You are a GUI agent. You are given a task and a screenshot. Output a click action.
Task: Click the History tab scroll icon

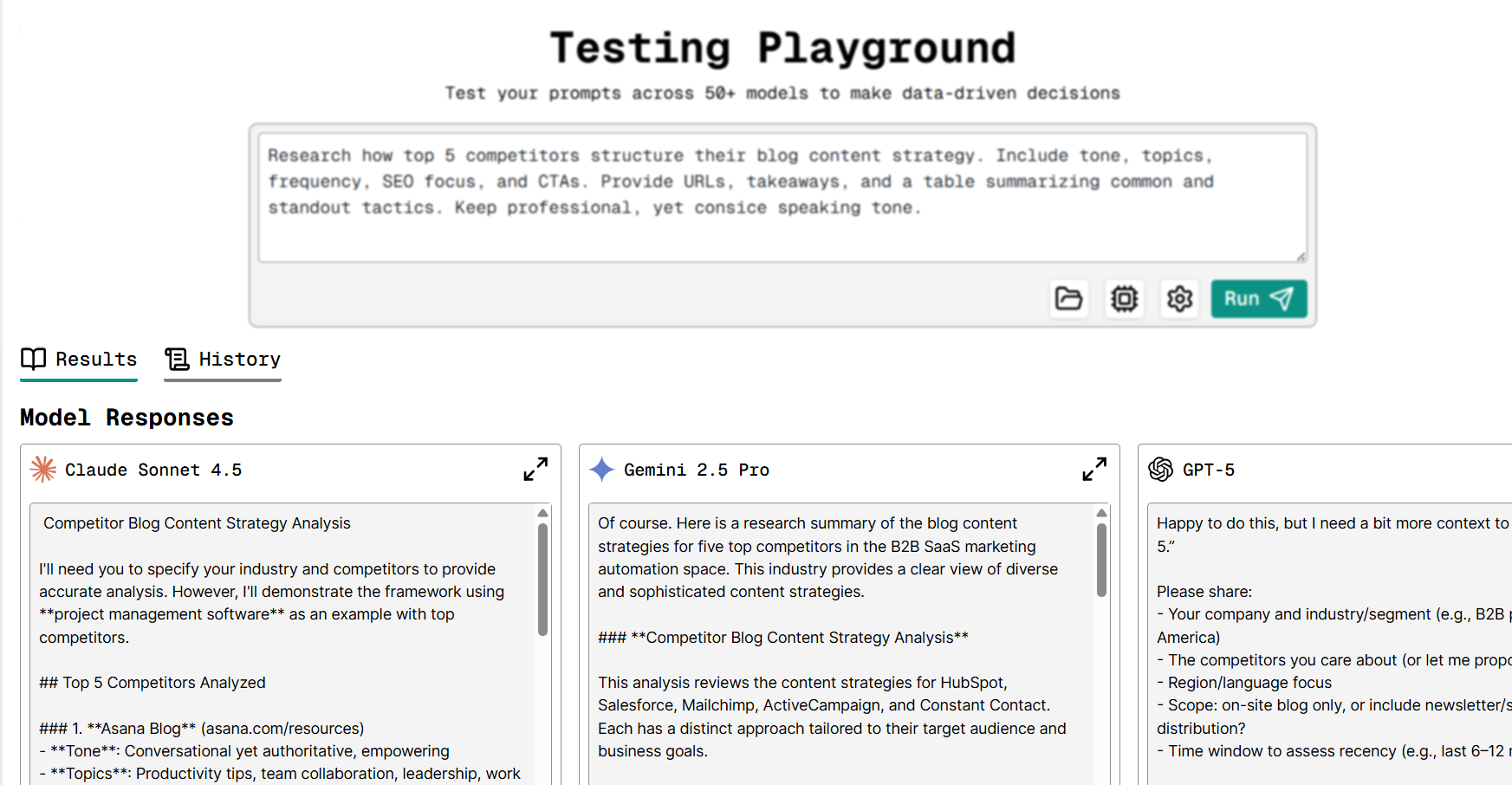pos(177,359)
